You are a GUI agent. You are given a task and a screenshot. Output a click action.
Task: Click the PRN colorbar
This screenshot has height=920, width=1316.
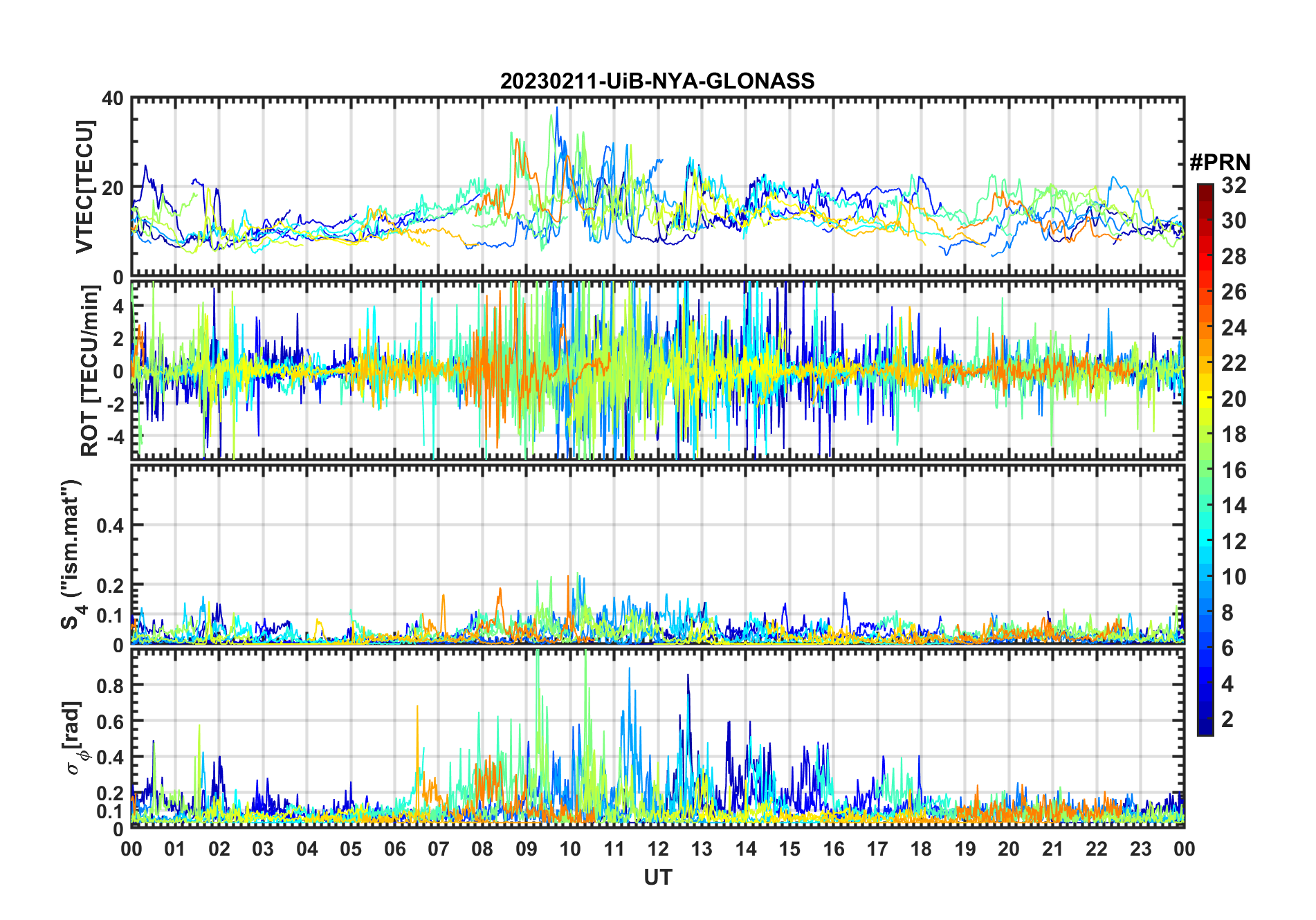point(1205,459)
